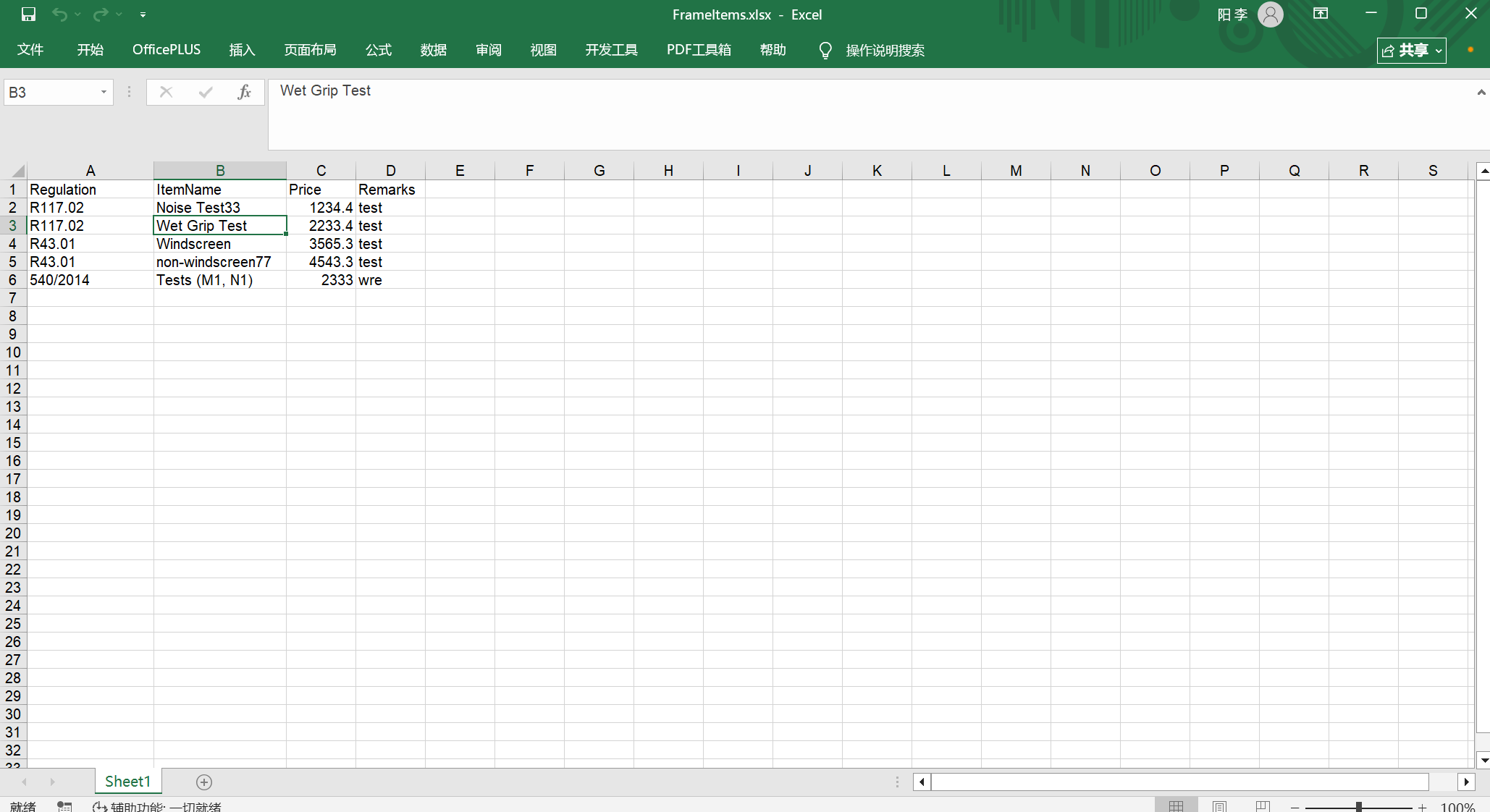This screenshot has width=1490, height=812.
Task: Click the macro recording status bar icon
Action: (64, 806)
